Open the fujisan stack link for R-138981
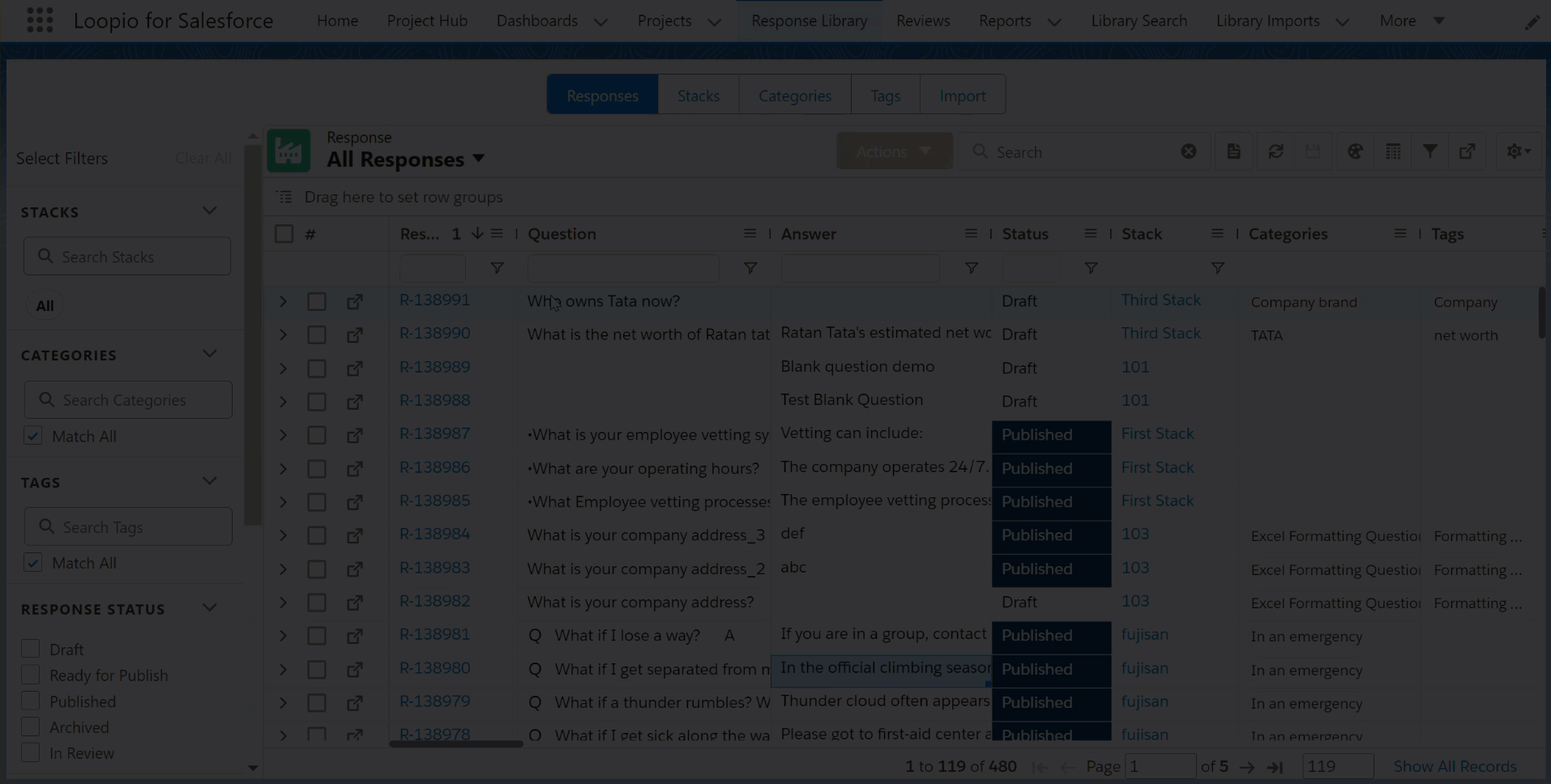Viewport: 1551px width, 784px height. (x=1144, y=634)
